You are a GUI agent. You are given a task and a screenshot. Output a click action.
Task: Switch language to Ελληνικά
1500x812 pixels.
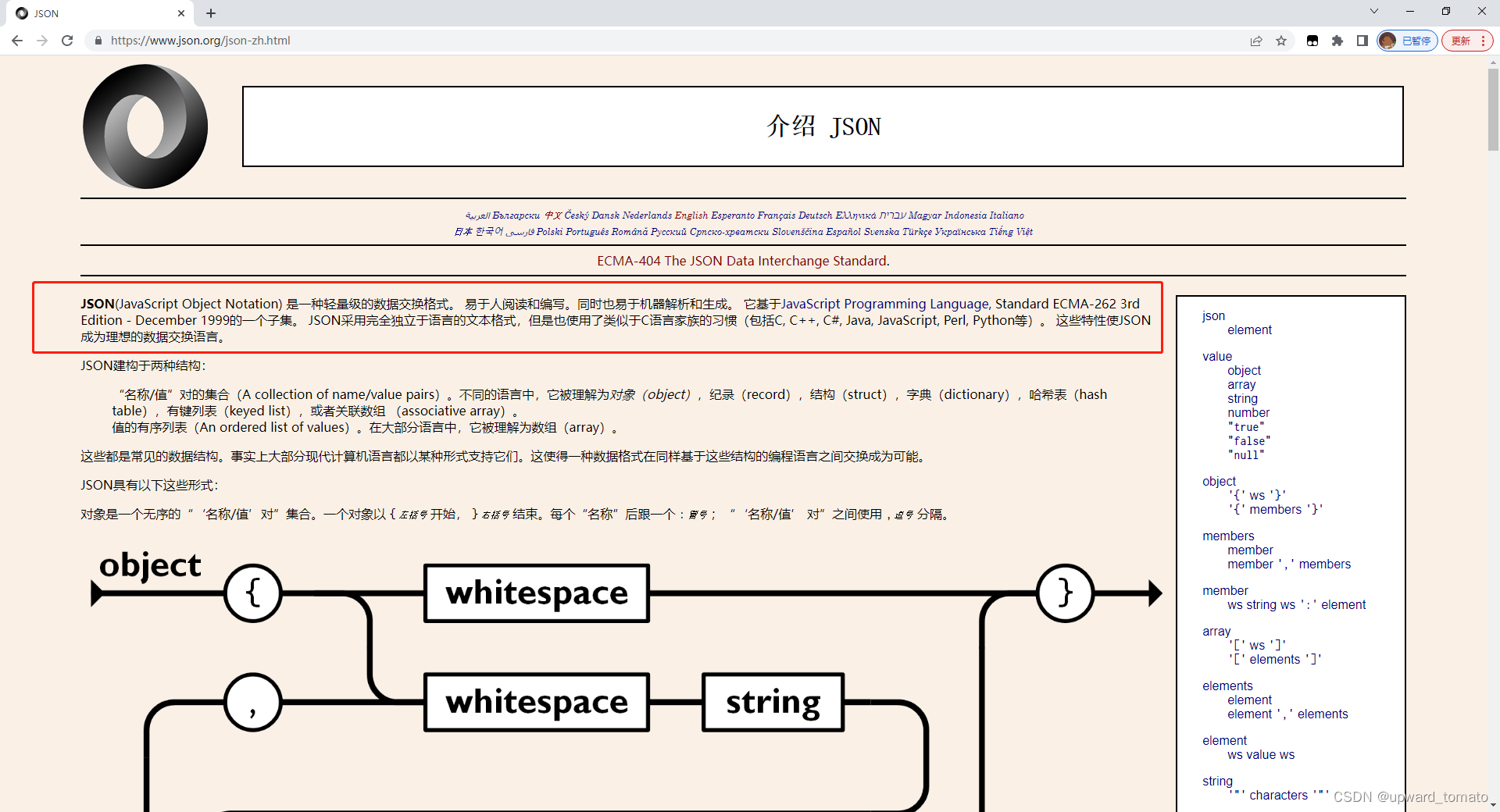click(x=855, y=215)
